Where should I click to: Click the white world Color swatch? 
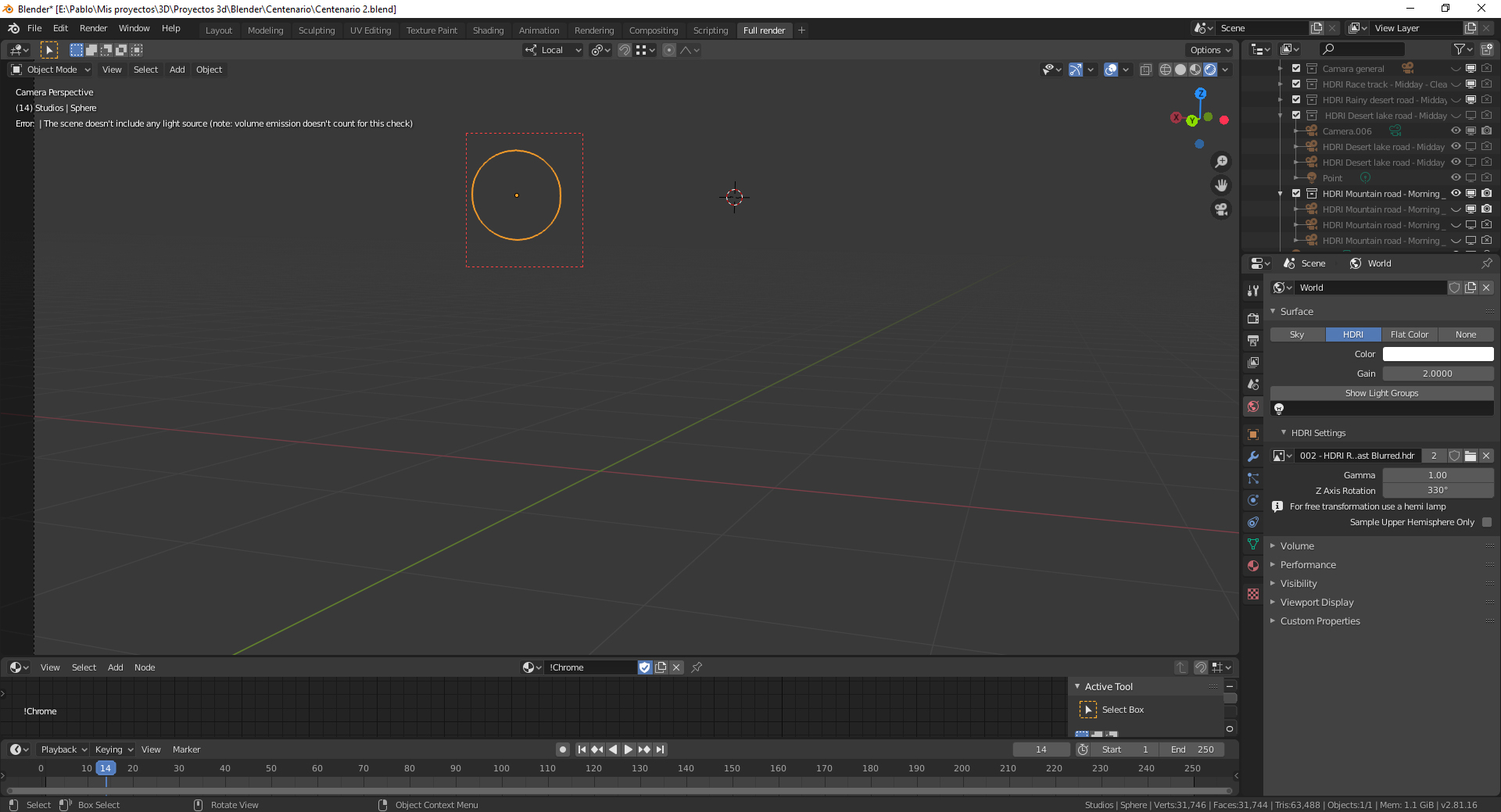1438,354
